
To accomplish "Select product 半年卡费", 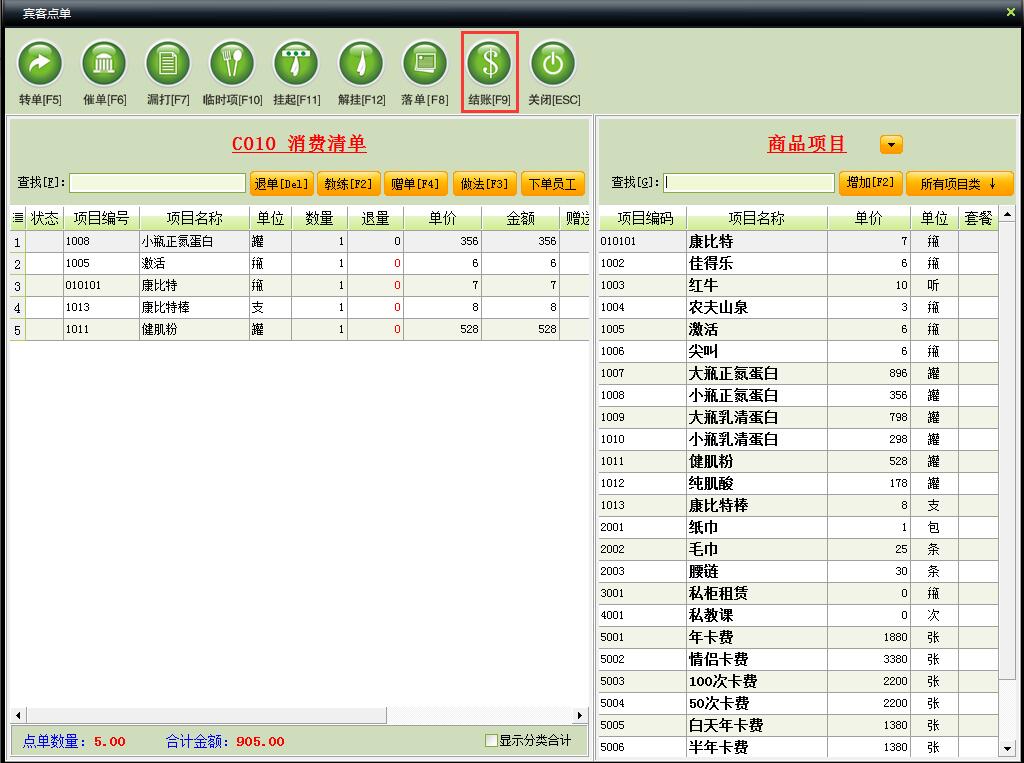I will point(798,747).
